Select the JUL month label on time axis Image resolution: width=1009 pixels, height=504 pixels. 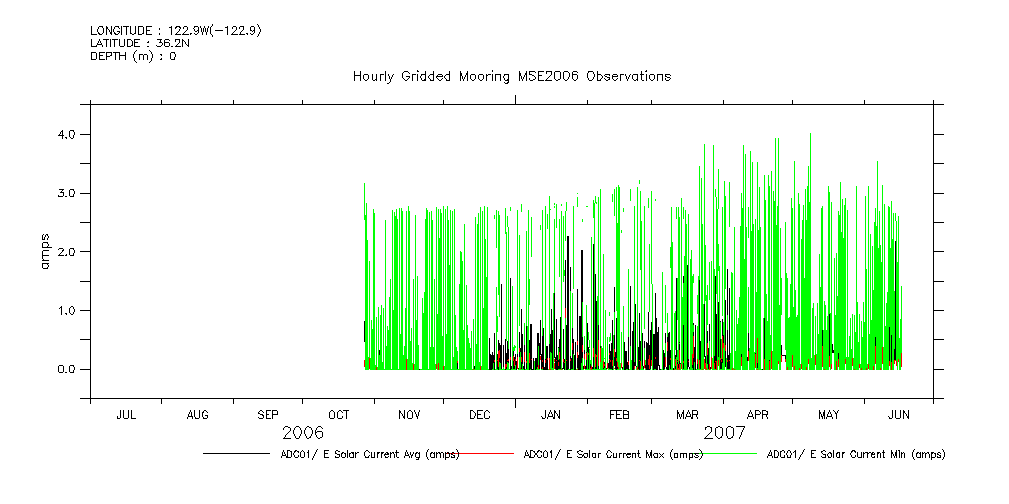pos(126,414)
